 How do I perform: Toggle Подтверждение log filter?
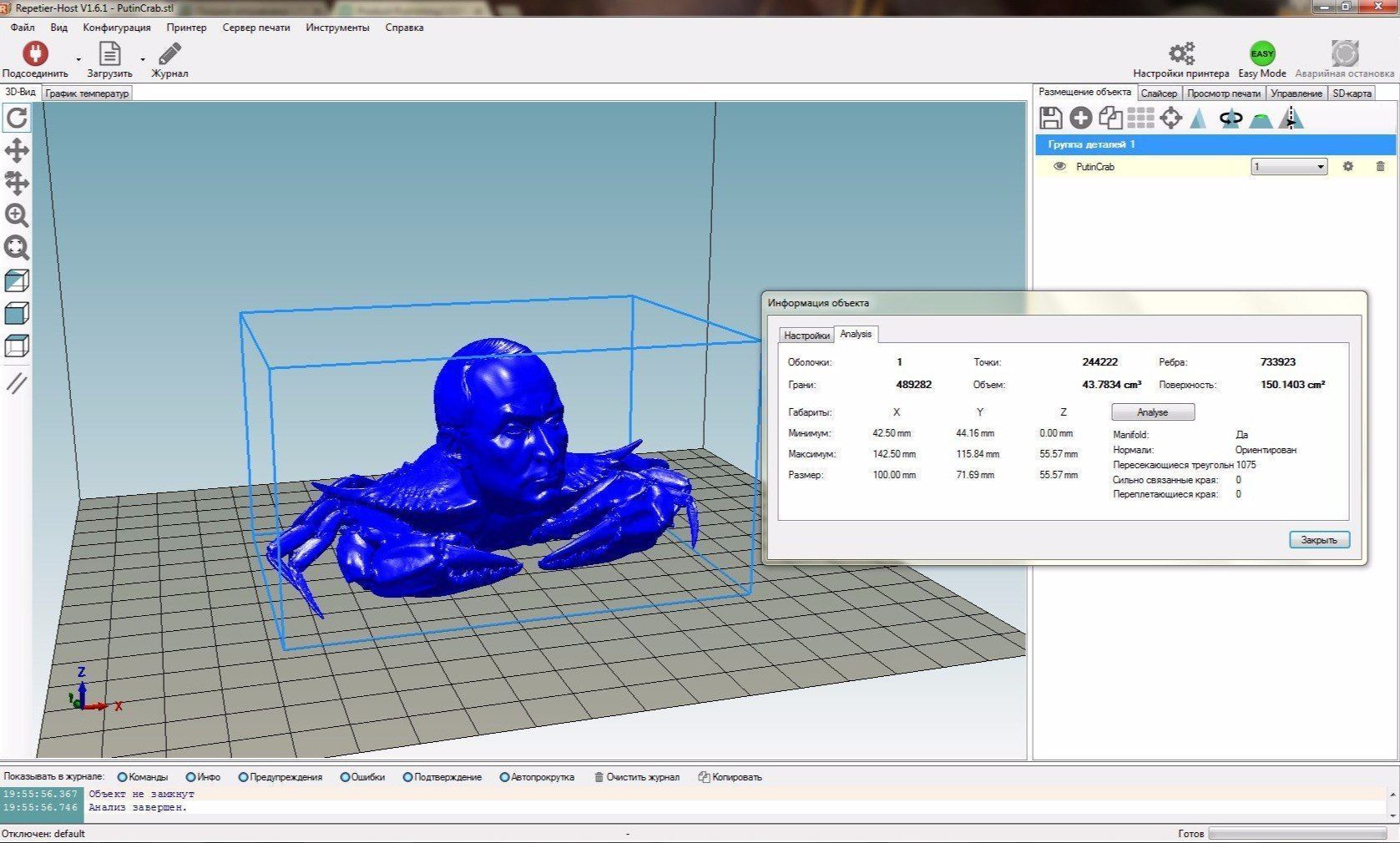442,777
